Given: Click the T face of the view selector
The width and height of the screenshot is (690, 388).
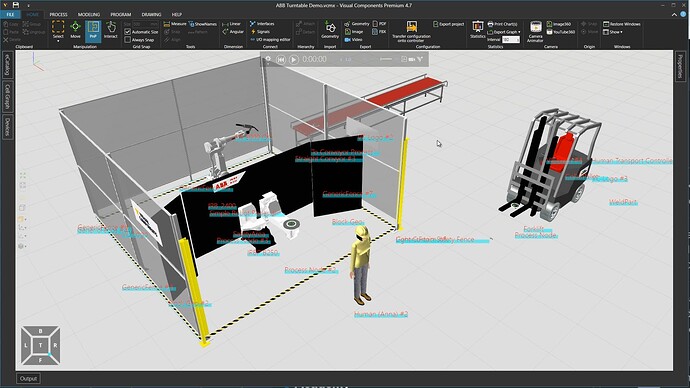Looking at the screenshot, I should (x=40, y=345).
